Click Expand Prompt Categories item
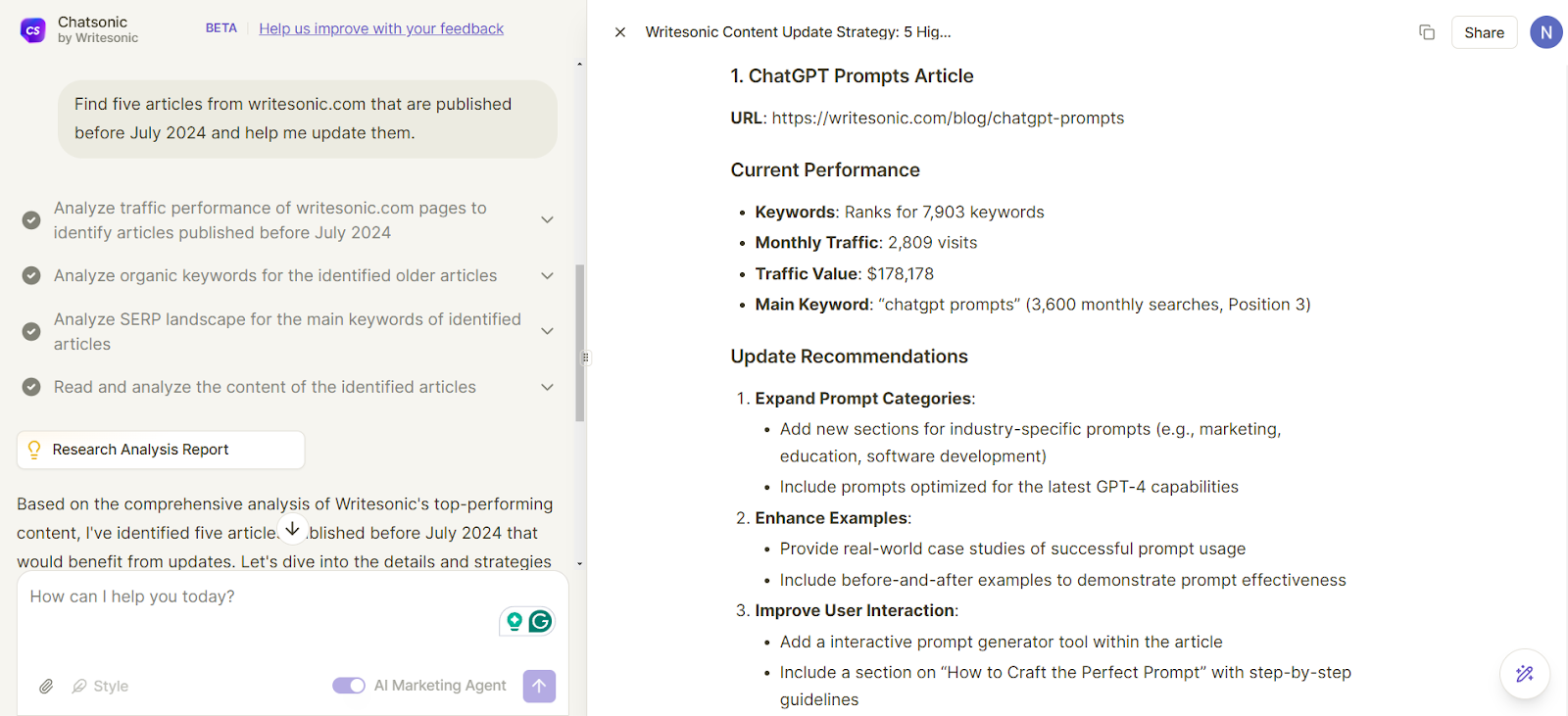 pos(864,399)
